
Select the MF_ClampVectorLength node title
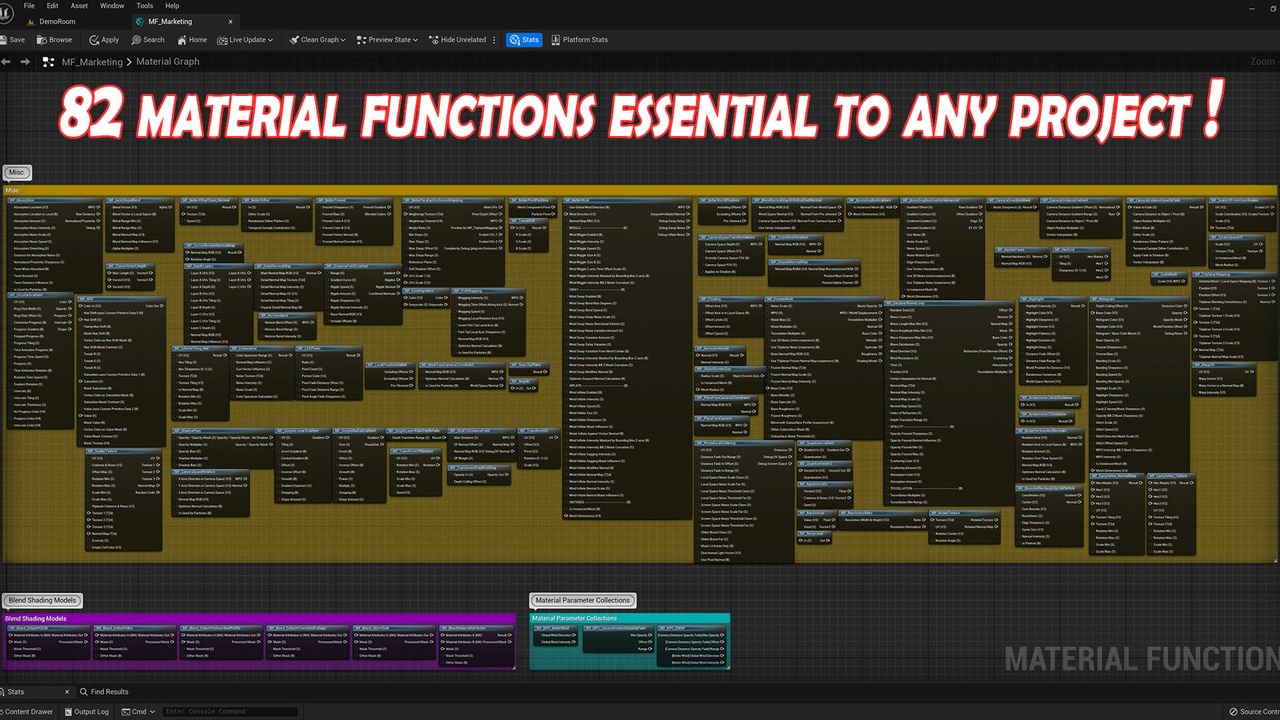[130, 266]
